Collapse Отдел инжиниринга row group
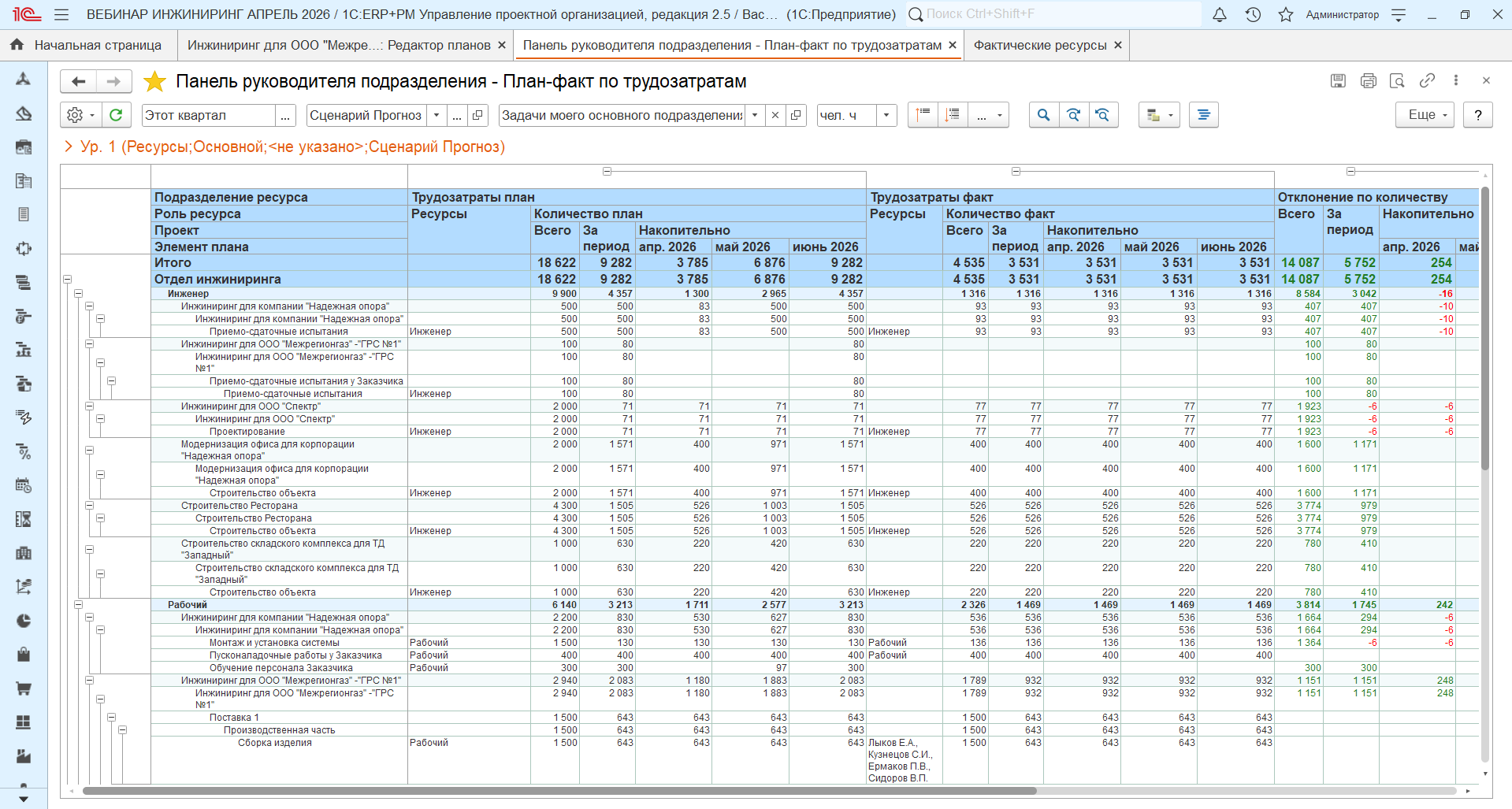 tap(68, 279)
